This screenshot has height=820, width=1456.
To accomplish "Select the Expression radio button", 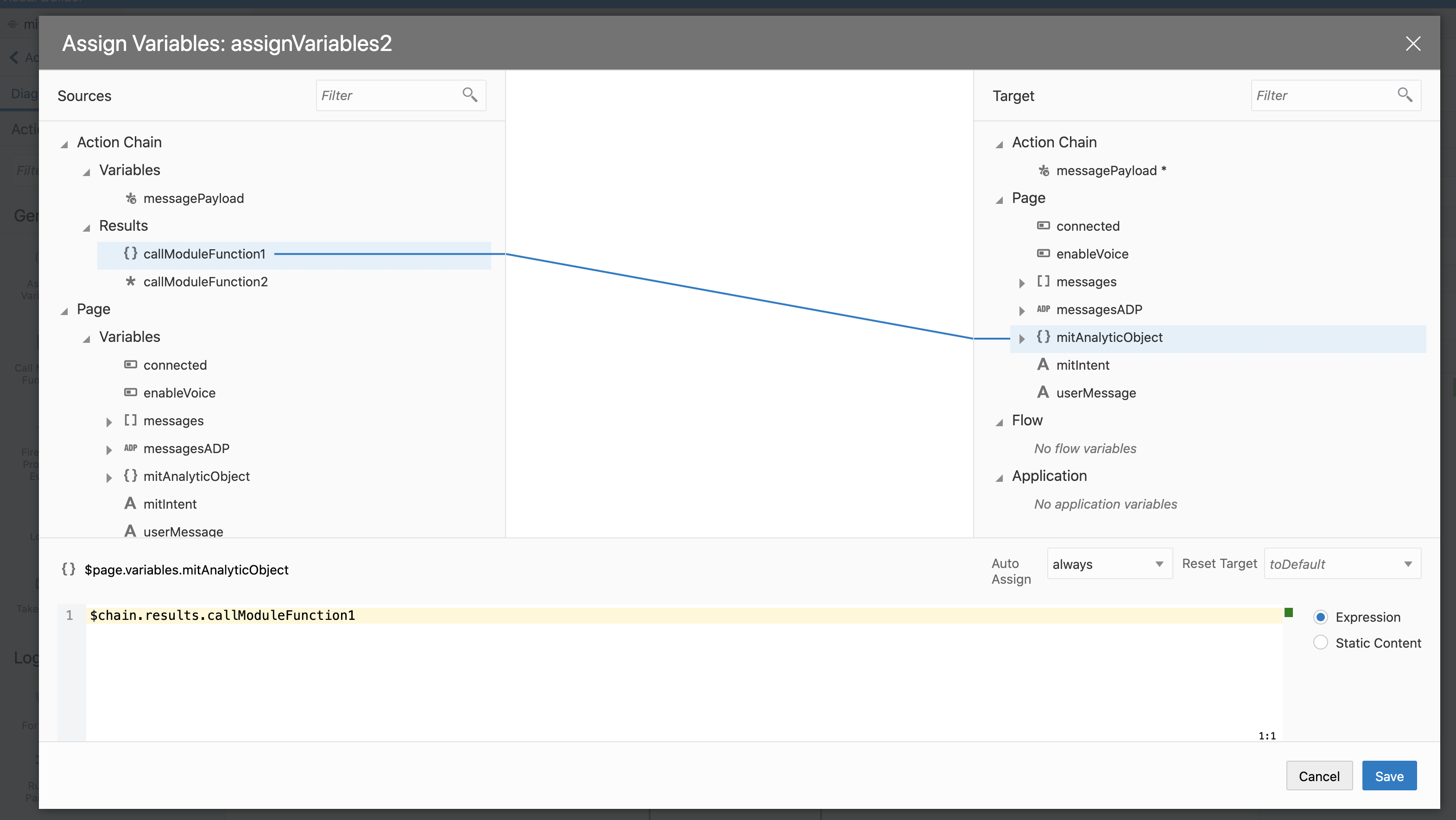I will 1320,617.
